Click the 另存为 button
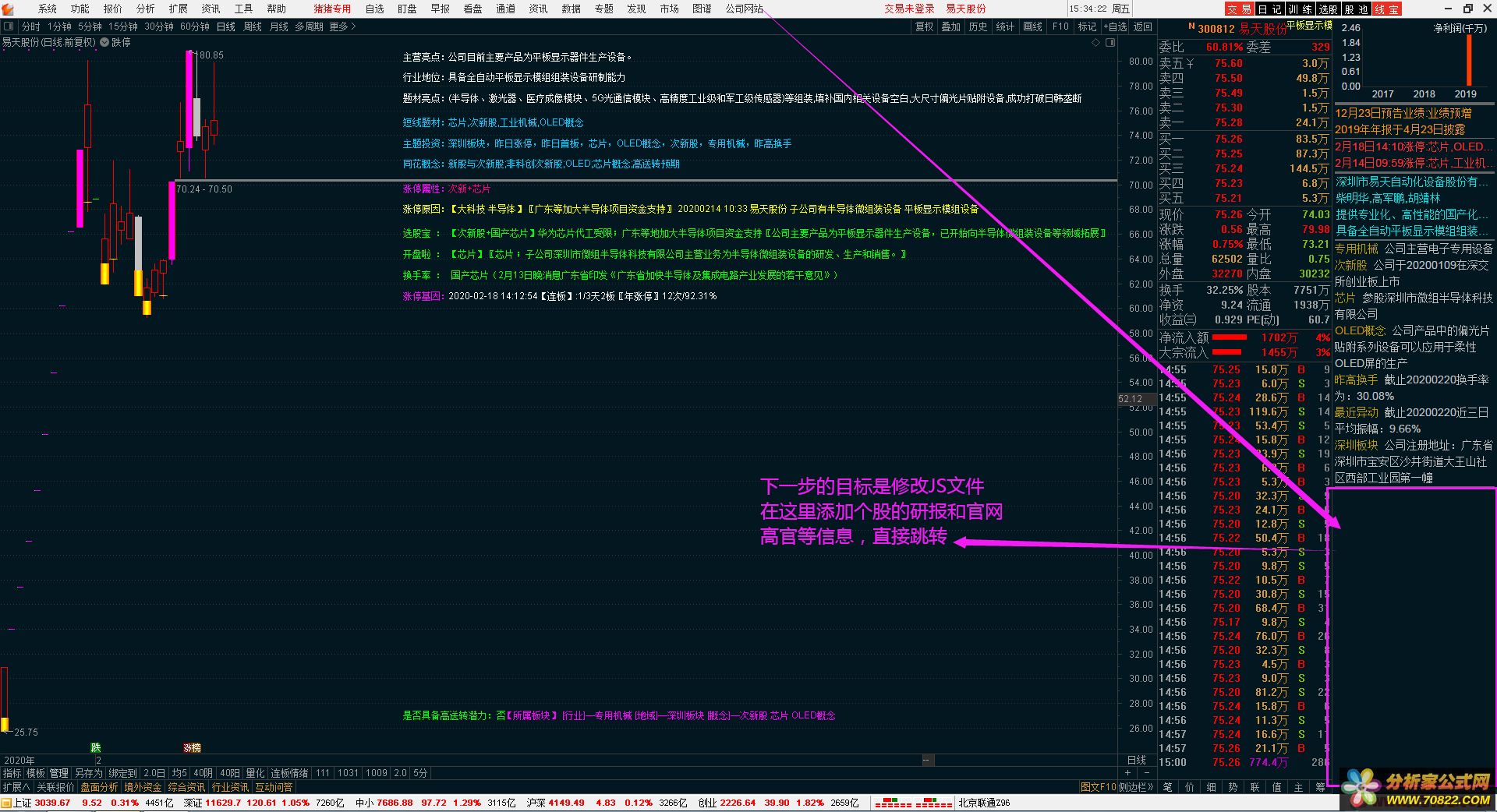This screenshot has height=812, width=1497. click(89, 773)
